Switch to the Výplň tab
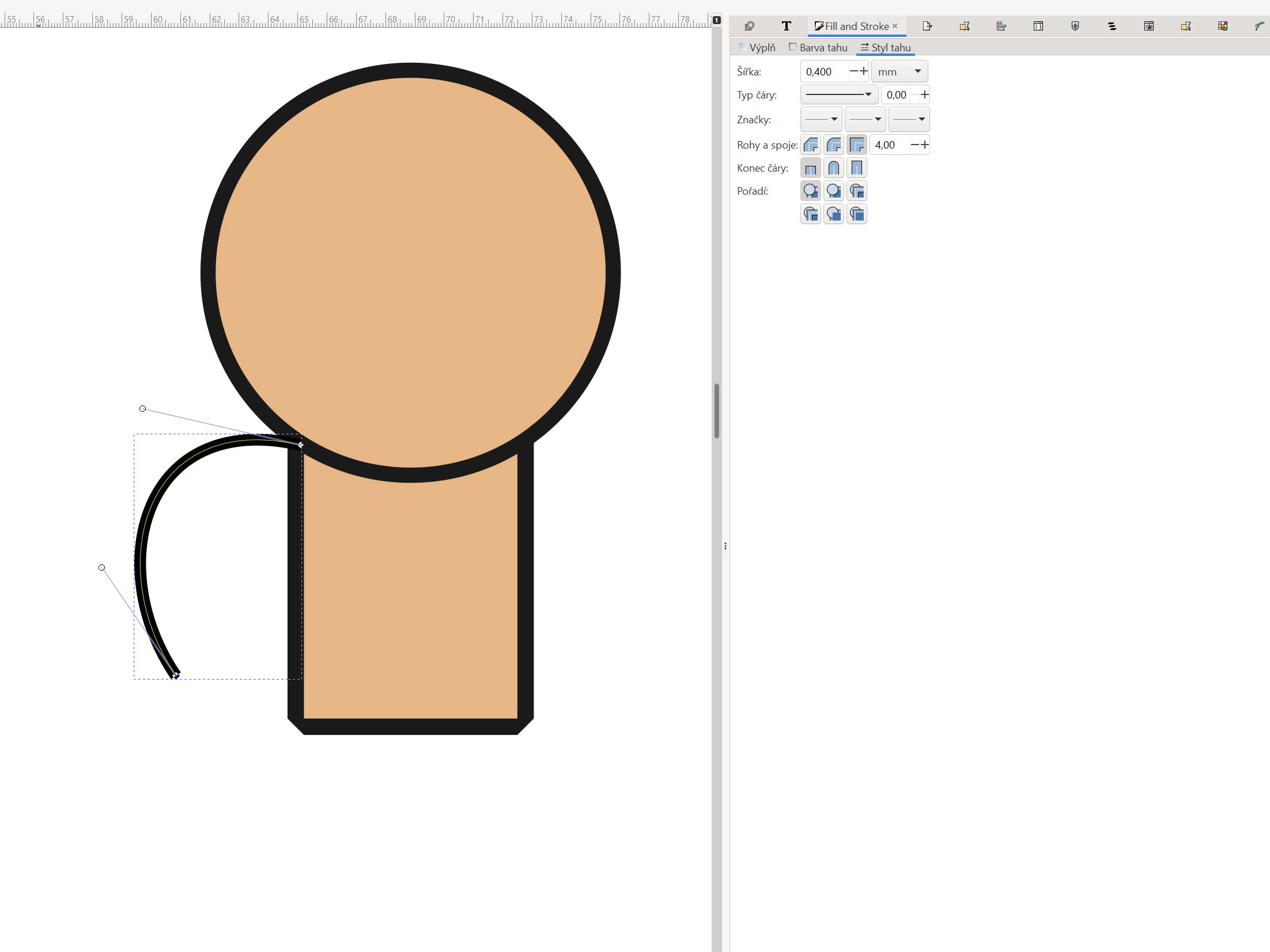The width and height of the screenshot is (1270, 952). tap(757, 48)
